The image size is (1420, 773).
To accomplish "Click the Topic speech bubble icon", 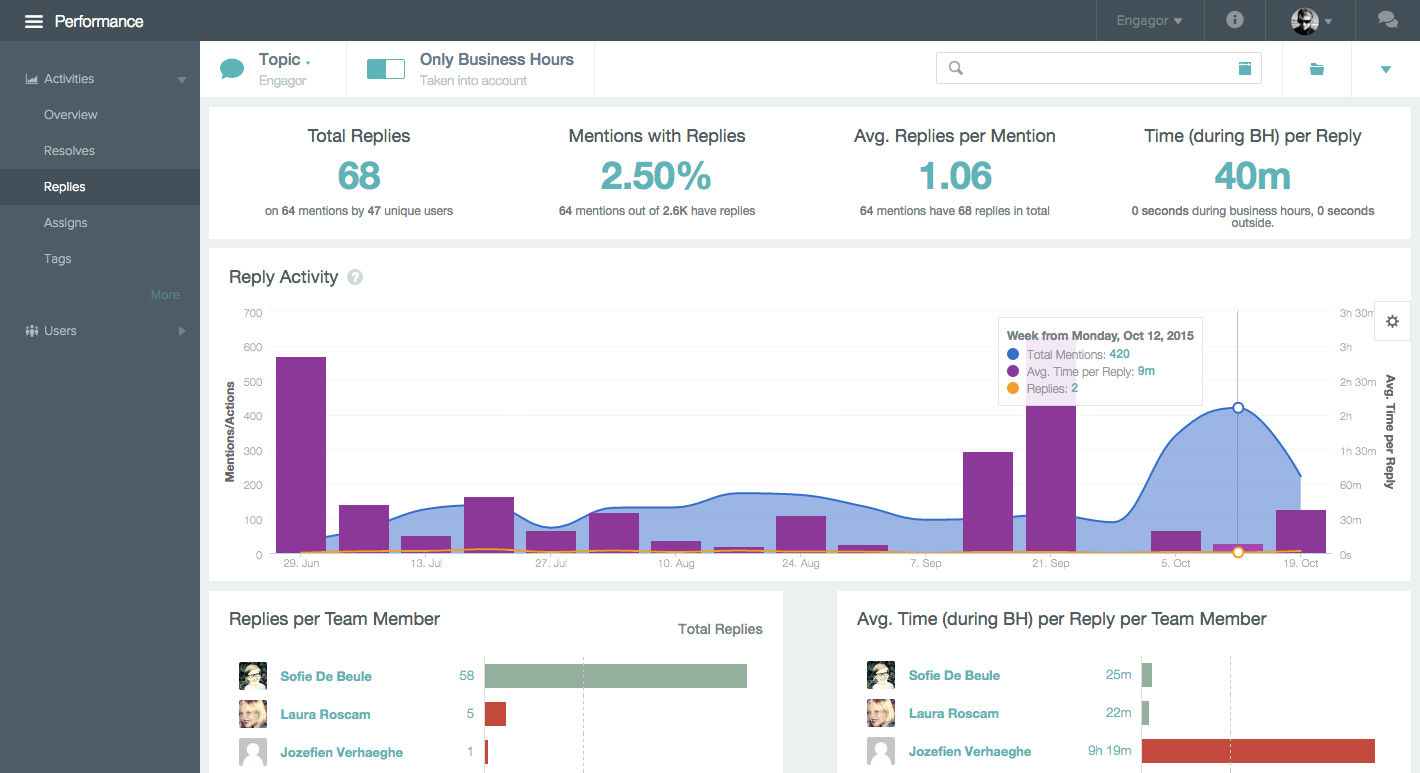I will (x=232, y=69).
